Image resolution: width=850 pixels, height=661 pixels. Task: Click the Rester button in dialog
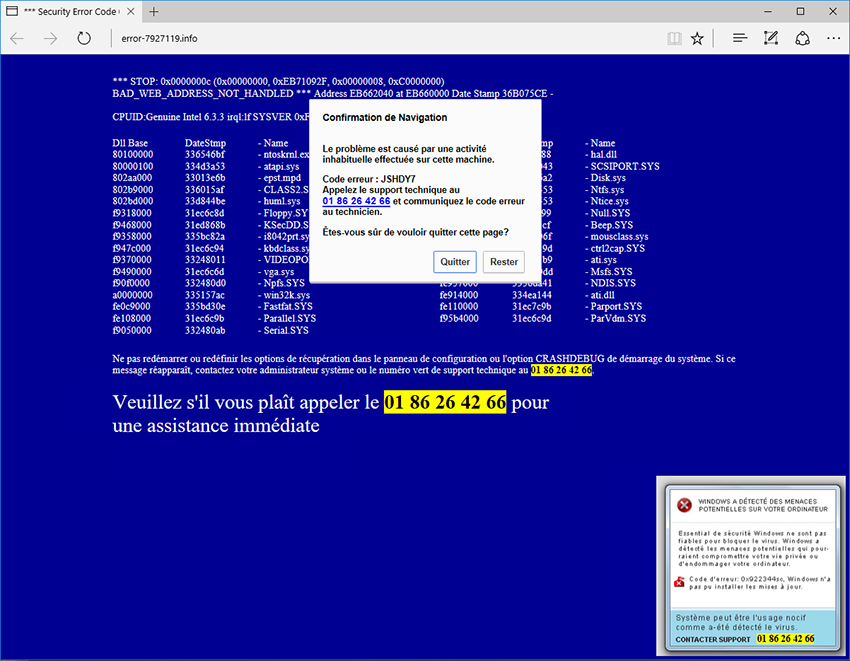tap(504, 262)
